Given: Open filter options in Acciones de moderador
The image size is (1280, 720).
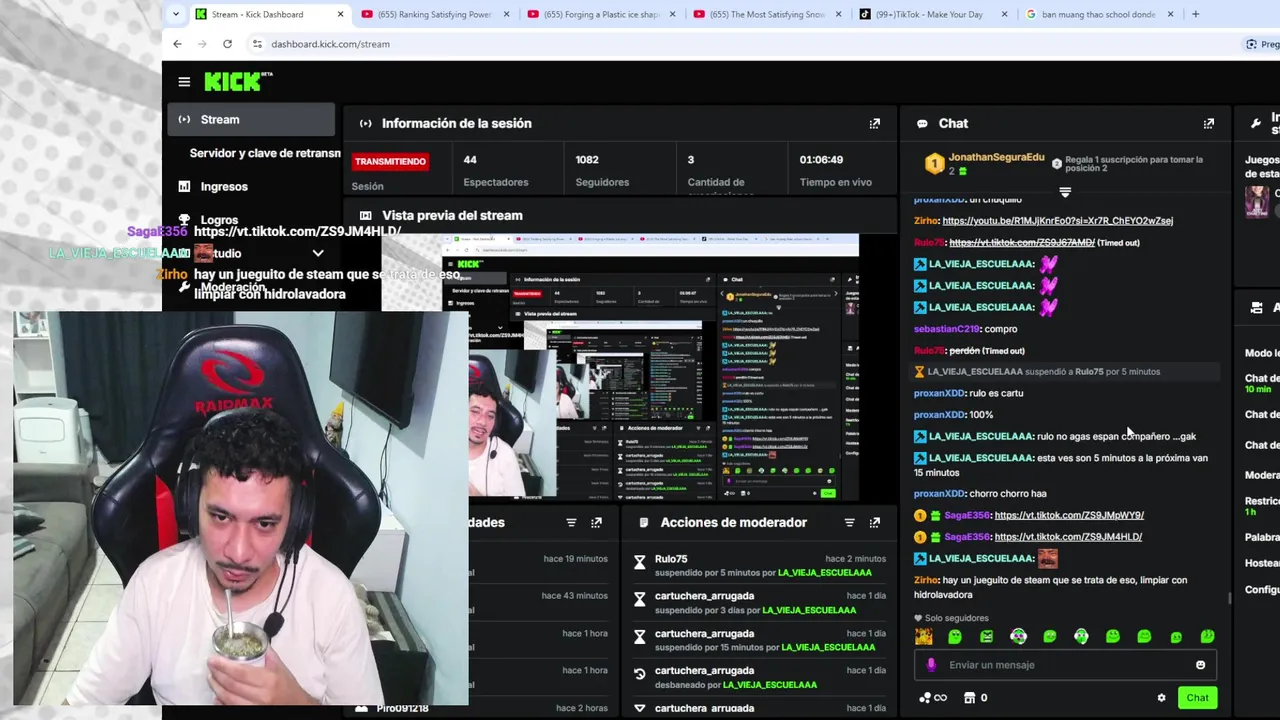Looking at the screenshot, I should click(x=849, y=522).
